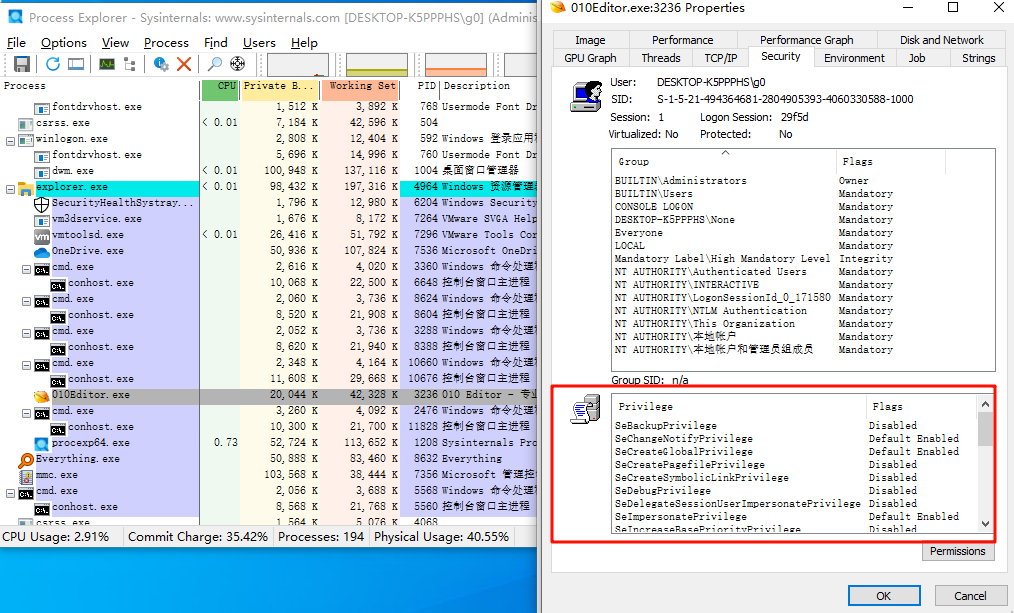The width and height of the screenshot is (1014, 613).
Task: Sort by the Working Set column header
Action: point(361,90)
